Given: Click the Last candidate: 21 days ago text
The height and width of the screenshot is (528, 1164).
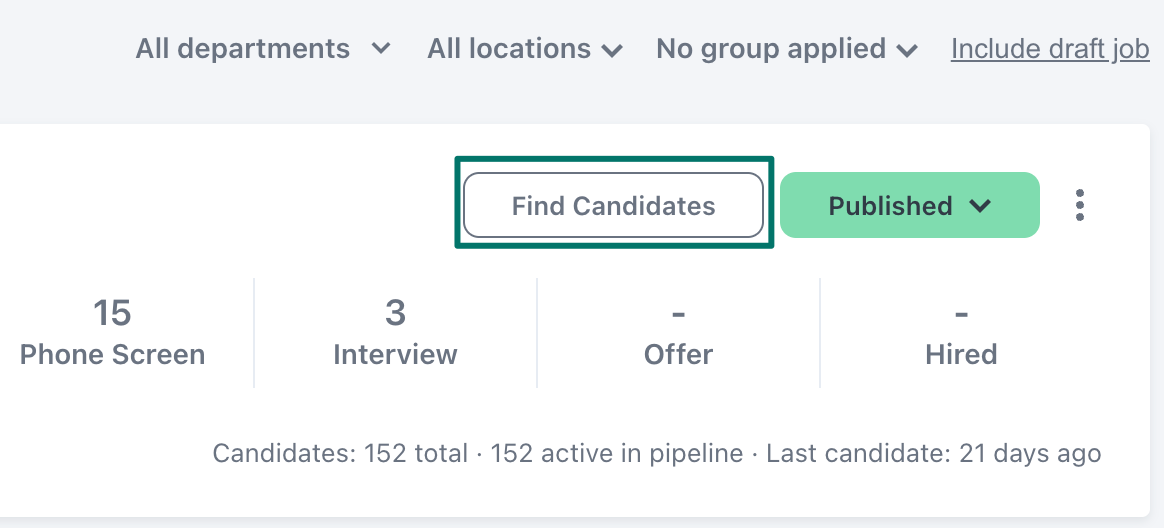Looking at the screenshot, I should [x=934, y=453].
